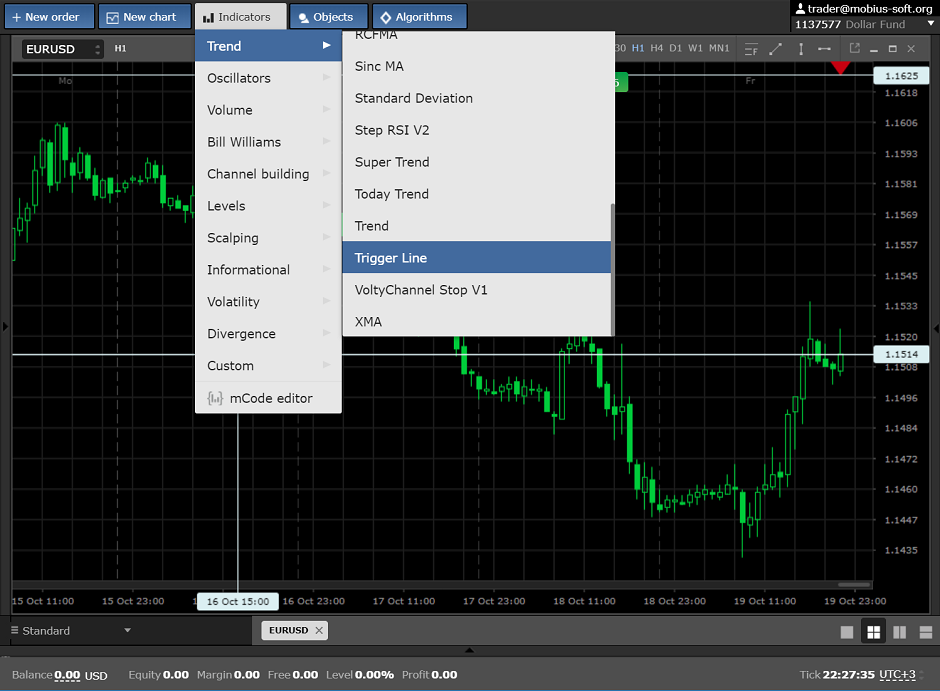
Task: Switch to the H4 timeframe
Action: (657, 48)
